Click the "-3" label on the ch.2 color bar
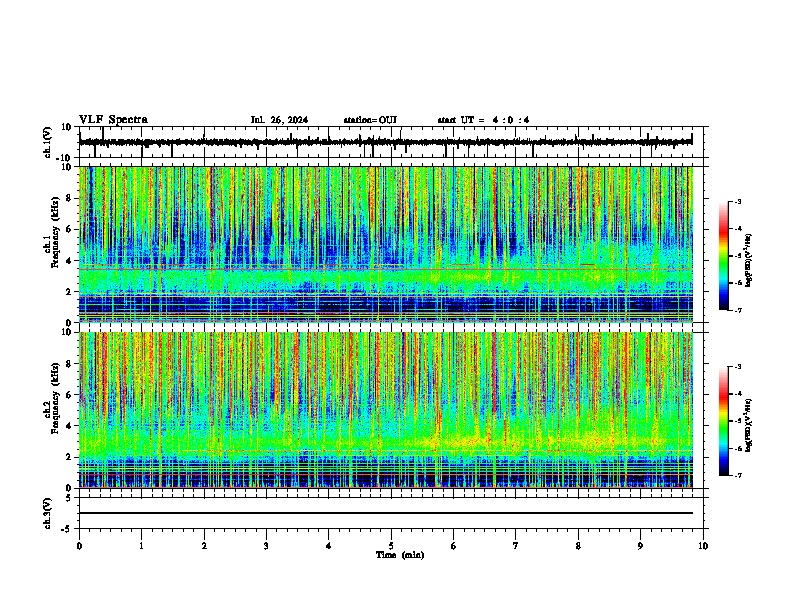This screenshot has height=612, width=792. click(738, 367)
